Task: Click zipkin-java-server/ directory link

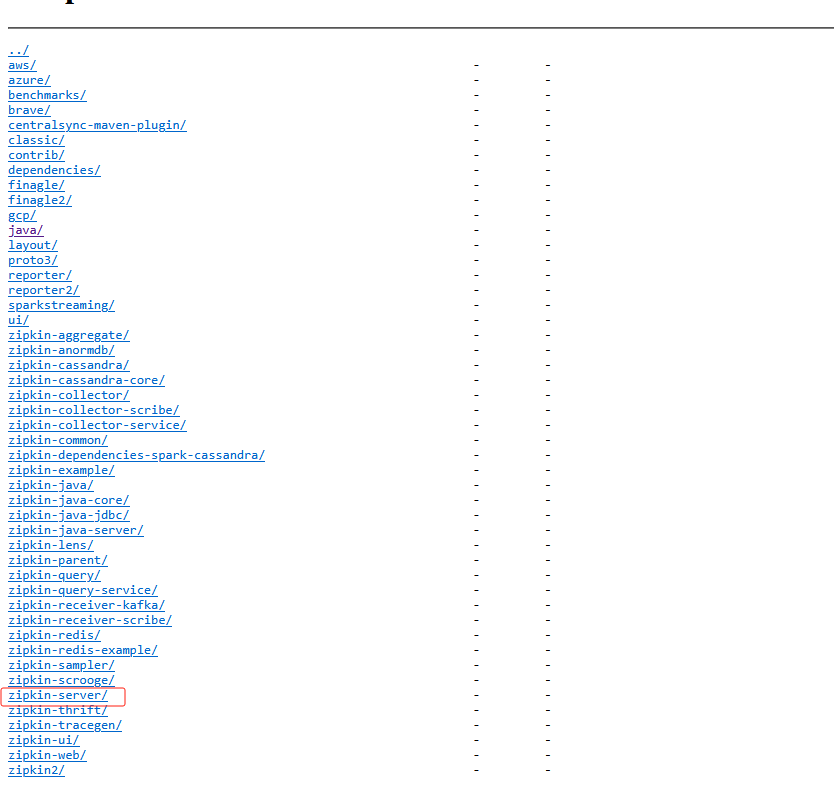Action: coord(76,530)
